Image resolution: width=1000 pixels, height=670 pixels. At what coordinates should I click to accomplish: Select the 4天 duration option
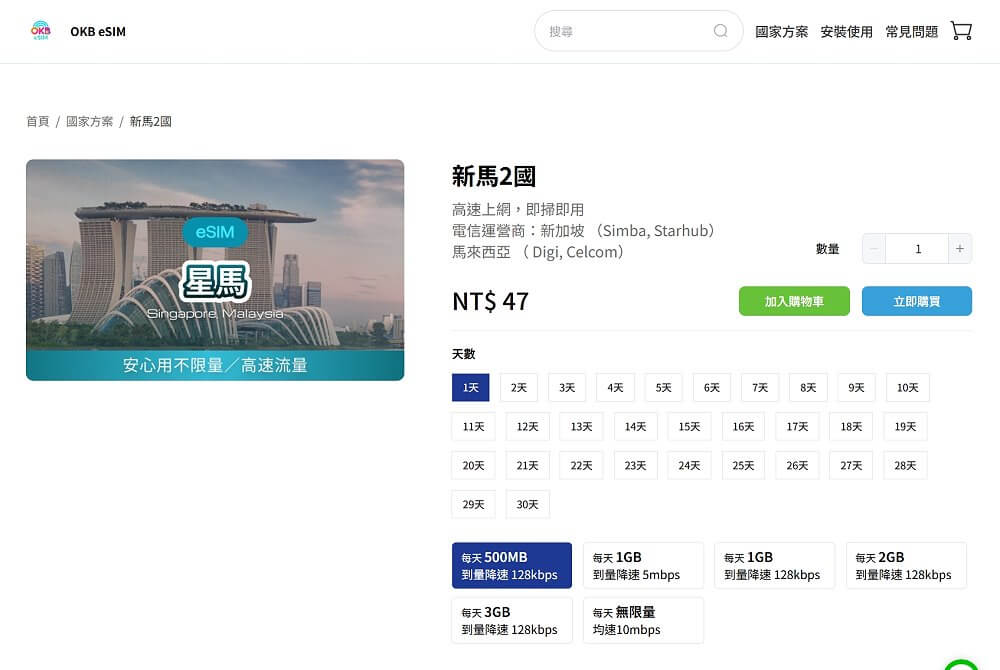(x=615, y=388)
